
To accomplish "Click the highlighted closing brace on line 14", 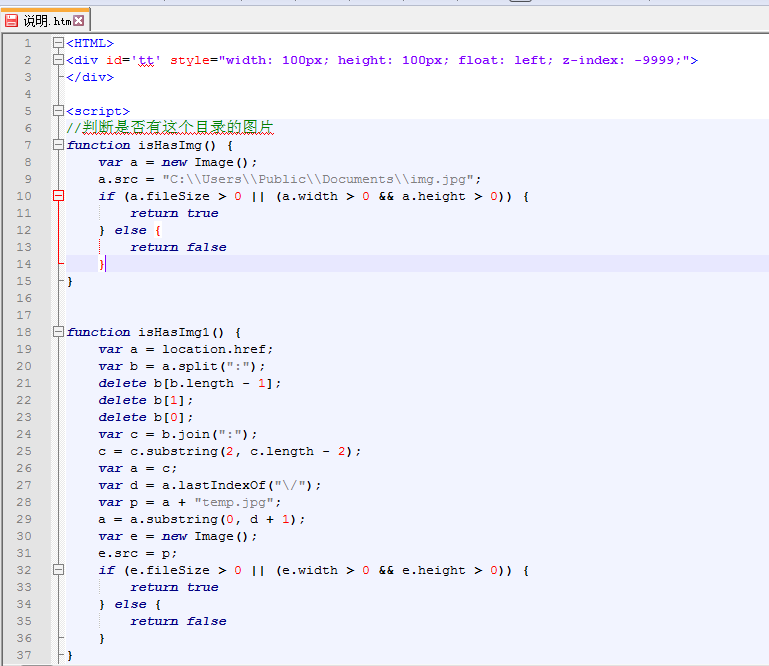I will point(102,264).
